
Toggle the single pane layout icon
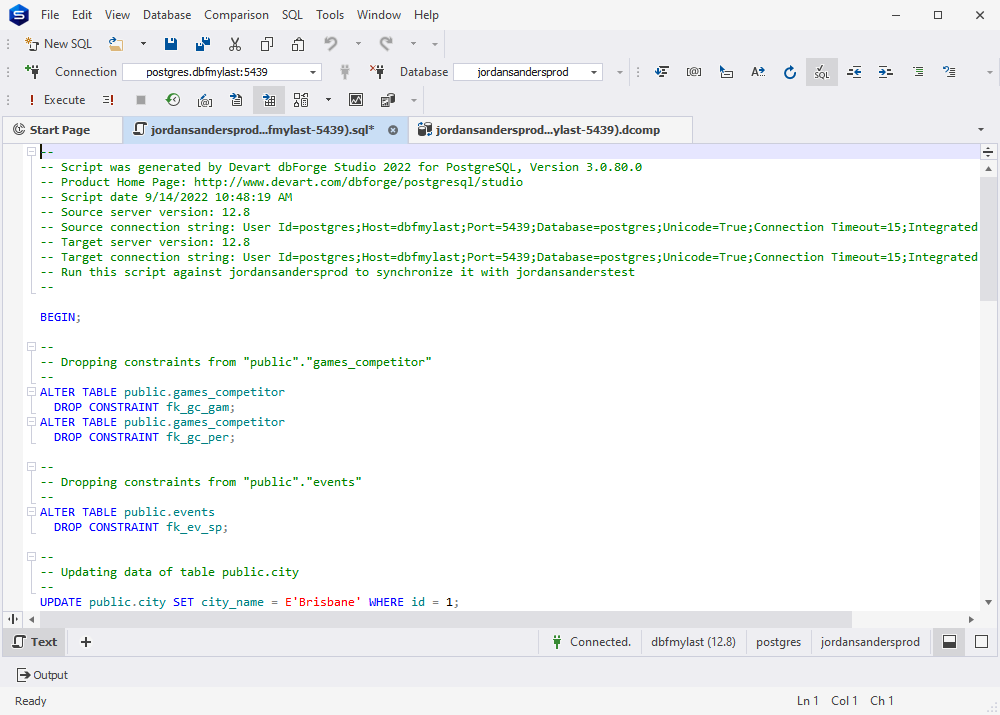coord(982,642)
